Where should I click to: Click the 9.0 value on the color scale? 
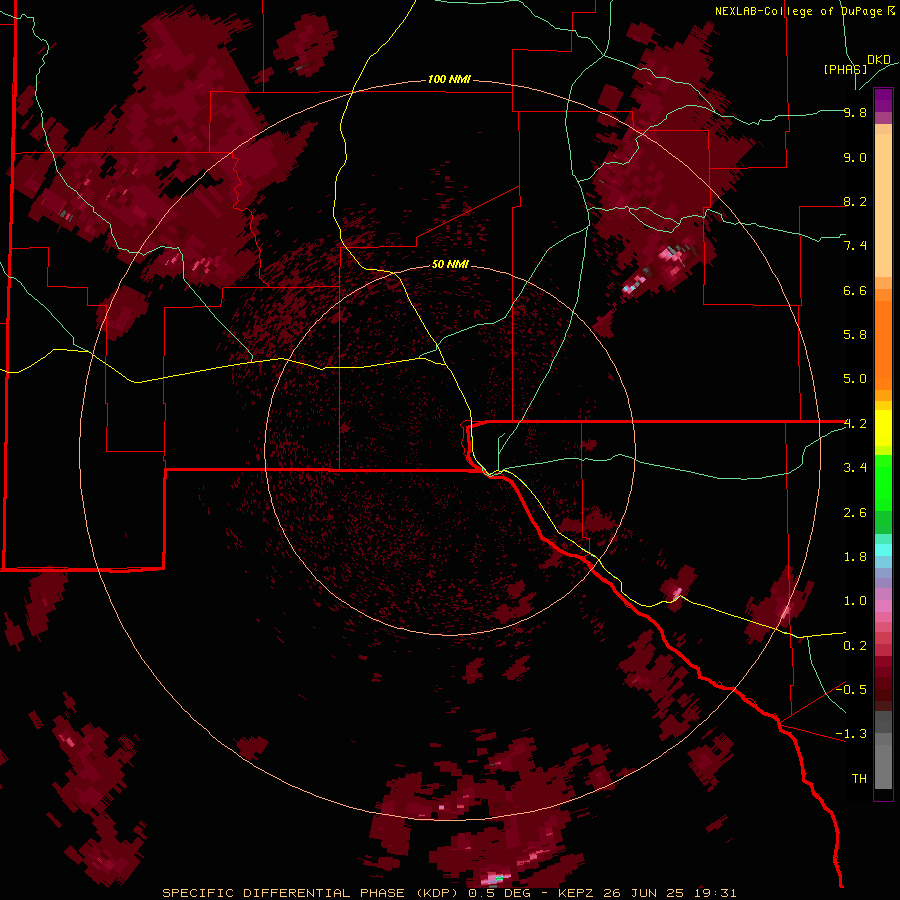pos(855,158)
